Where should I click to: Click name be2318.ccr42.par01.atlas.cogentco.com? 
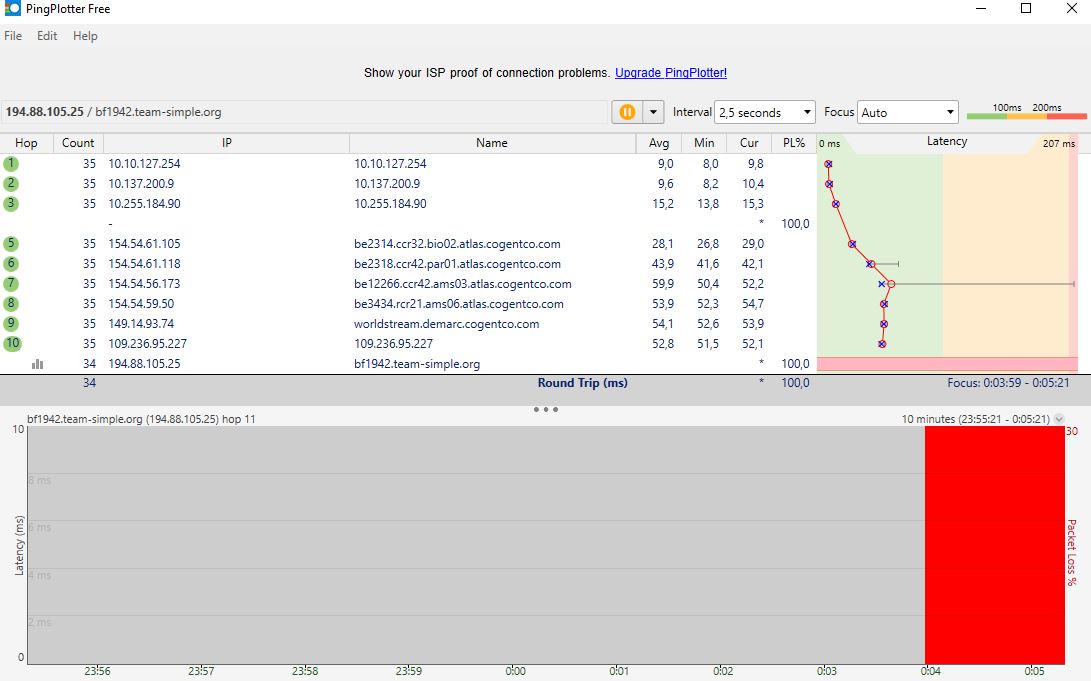tap(457, 264)
